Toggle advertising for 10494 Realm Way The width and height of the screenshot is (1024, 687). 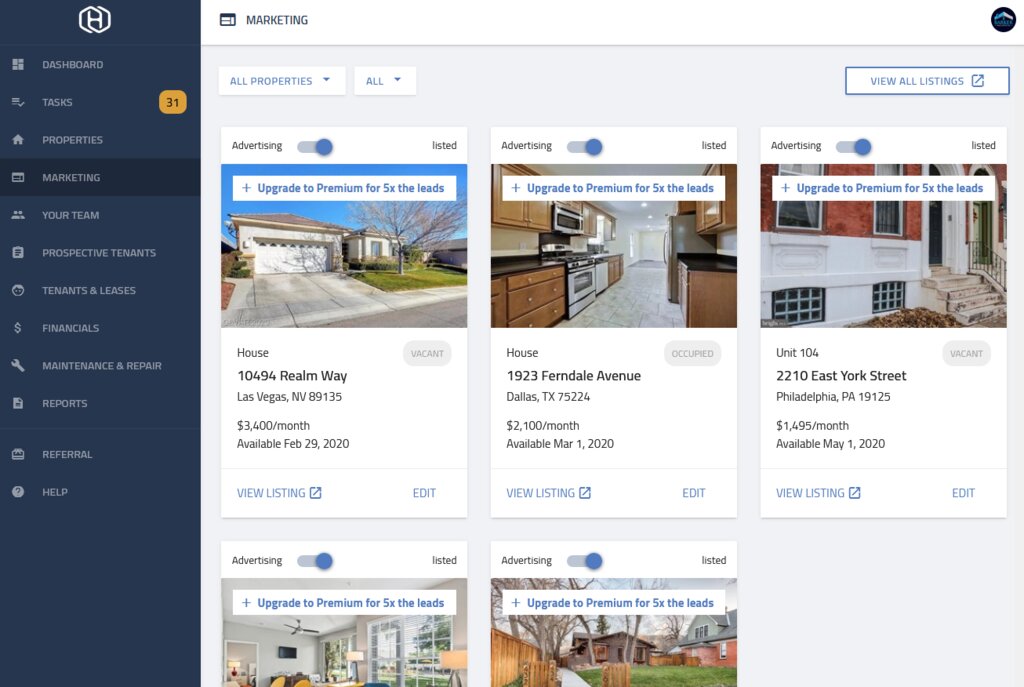(315, 146)
